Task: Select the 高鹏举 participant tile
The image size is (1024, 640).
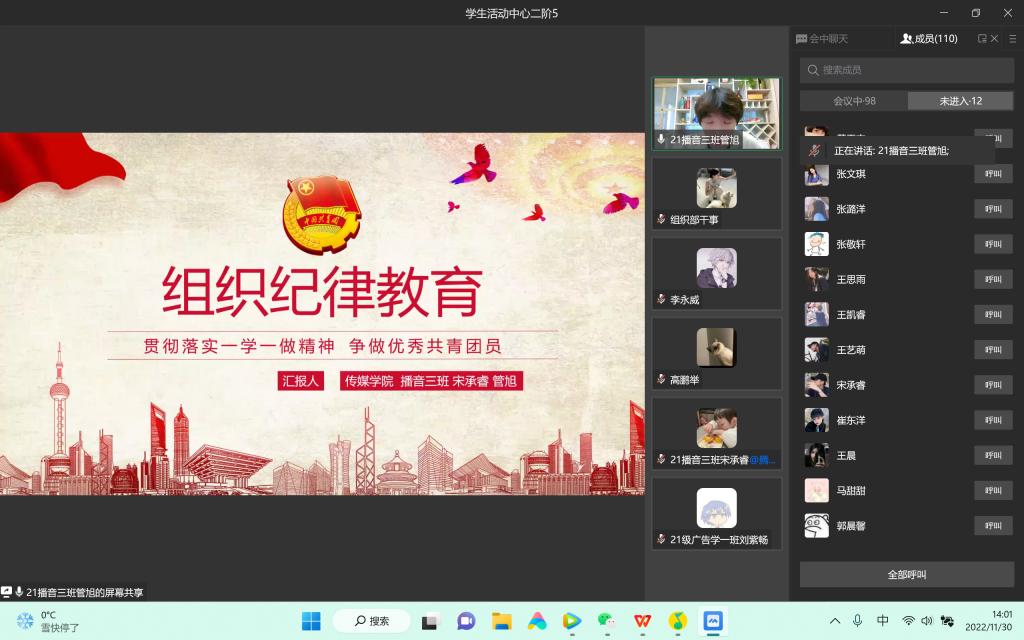Action: pyautogui.click(x=716, y=353)
